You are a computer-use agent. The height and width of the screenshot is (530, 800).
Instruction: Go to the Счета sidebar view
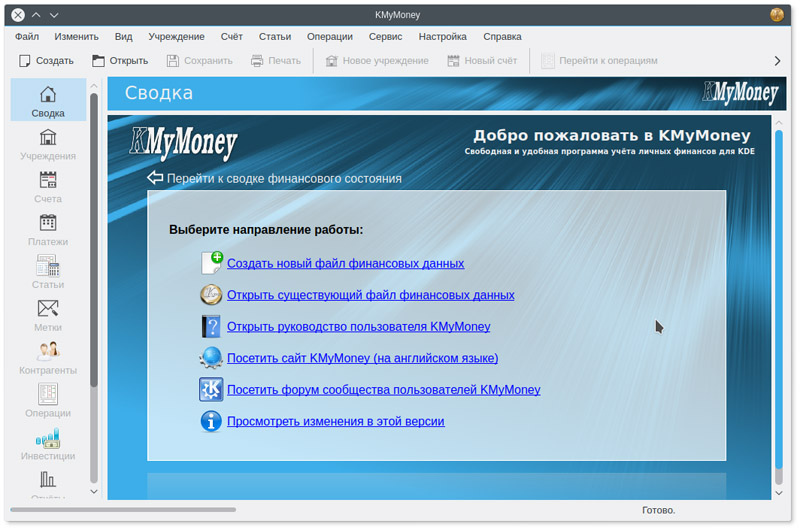pos(48,187)
